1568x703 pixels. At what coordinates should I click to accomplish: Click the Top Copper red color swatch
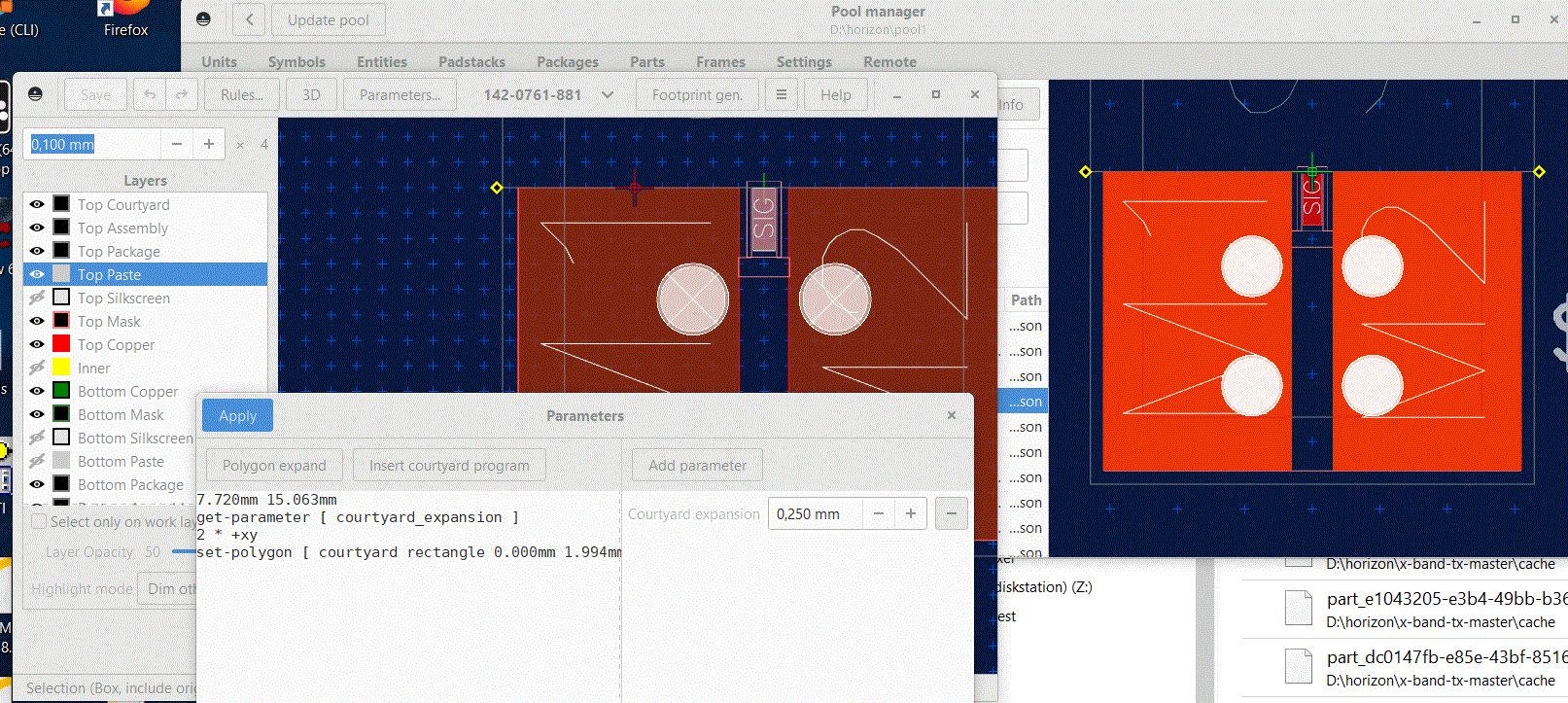point(61,343)
